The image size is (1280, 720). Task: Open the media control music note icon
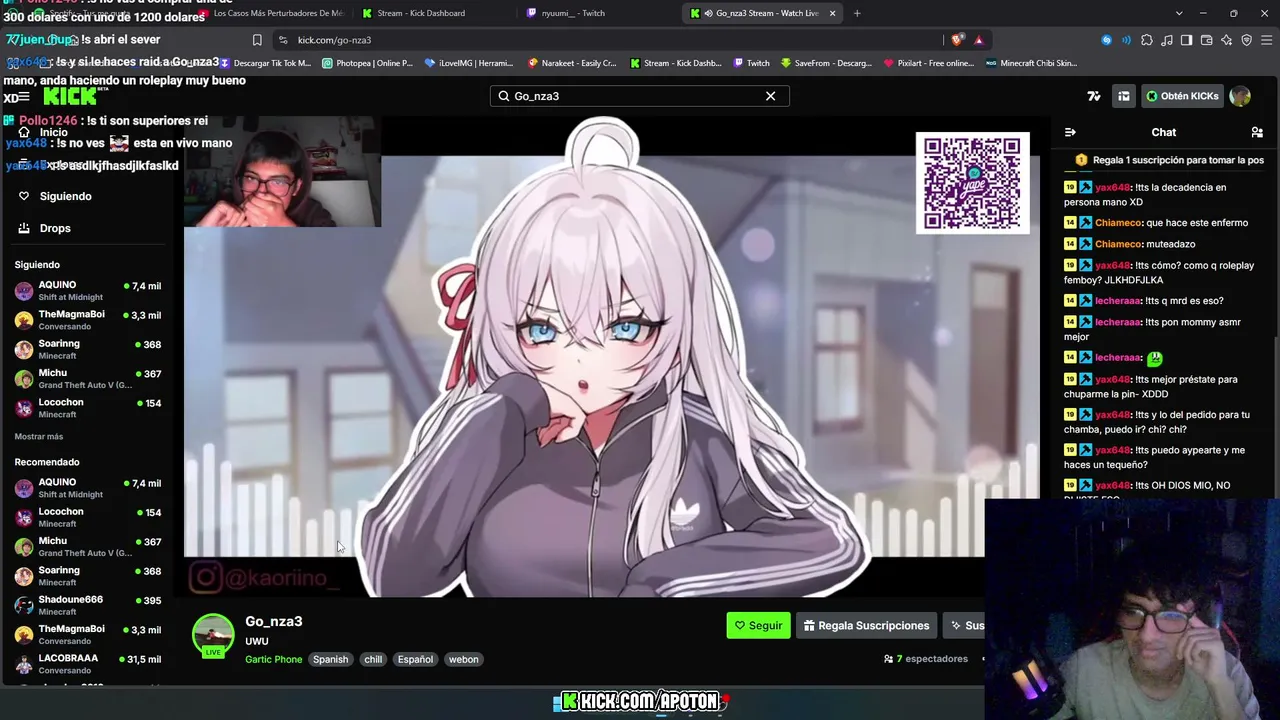[x=1167, y=40]
